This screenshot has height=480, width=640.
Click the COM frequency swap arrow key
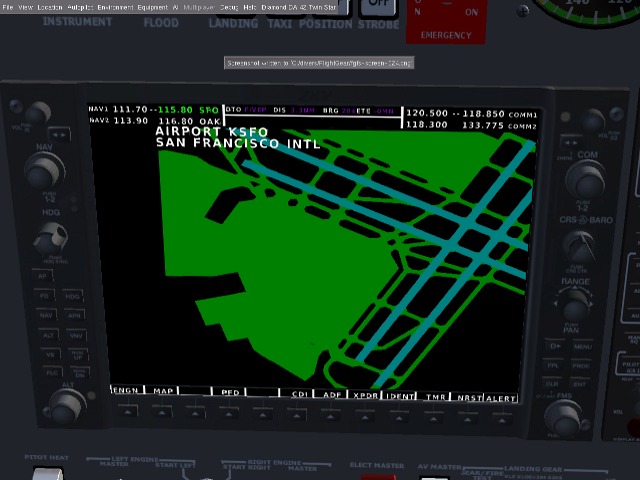coord(571,143)
